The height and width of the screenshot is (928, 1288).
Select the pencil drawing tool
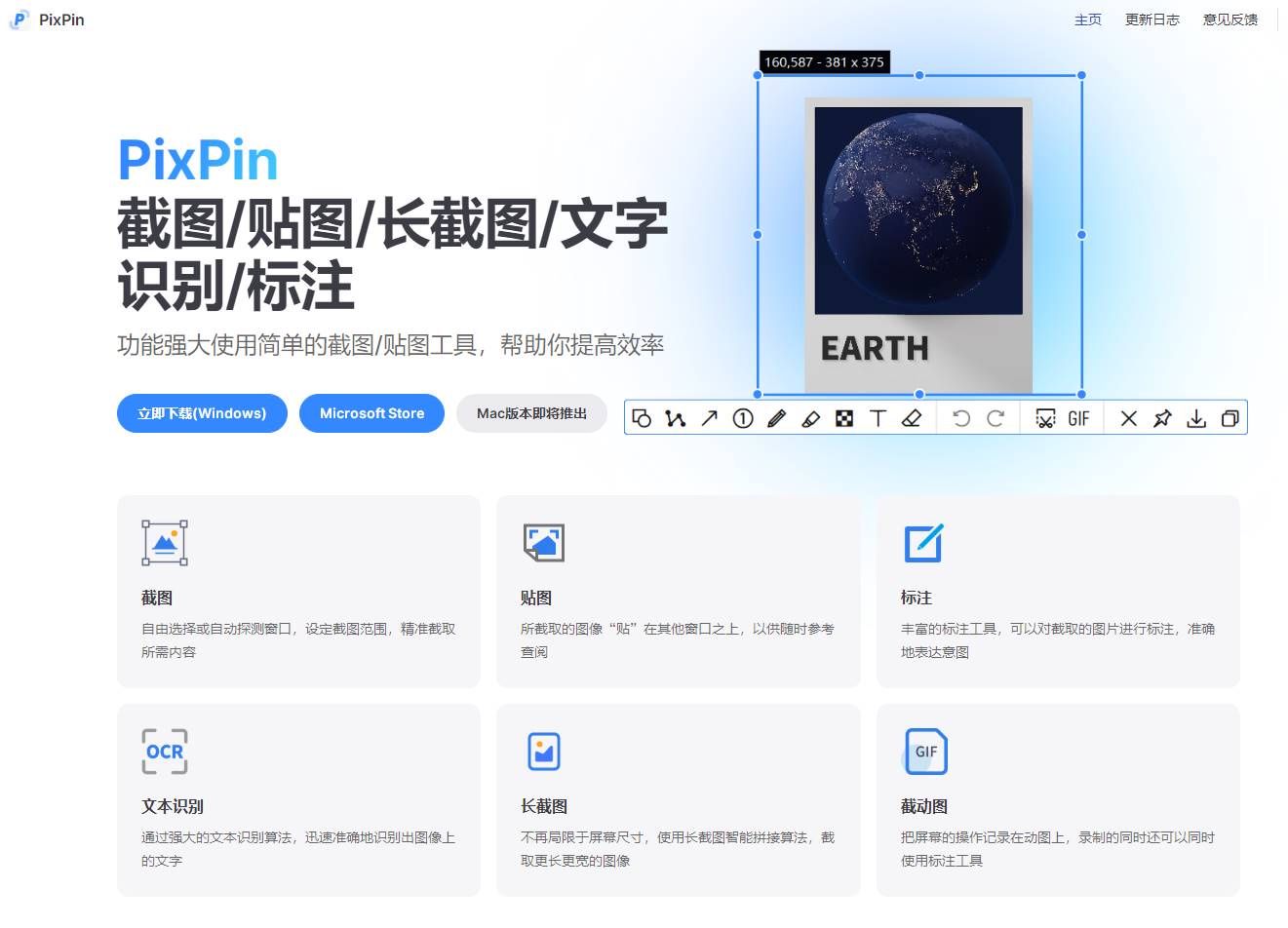(x=776, y=417)
